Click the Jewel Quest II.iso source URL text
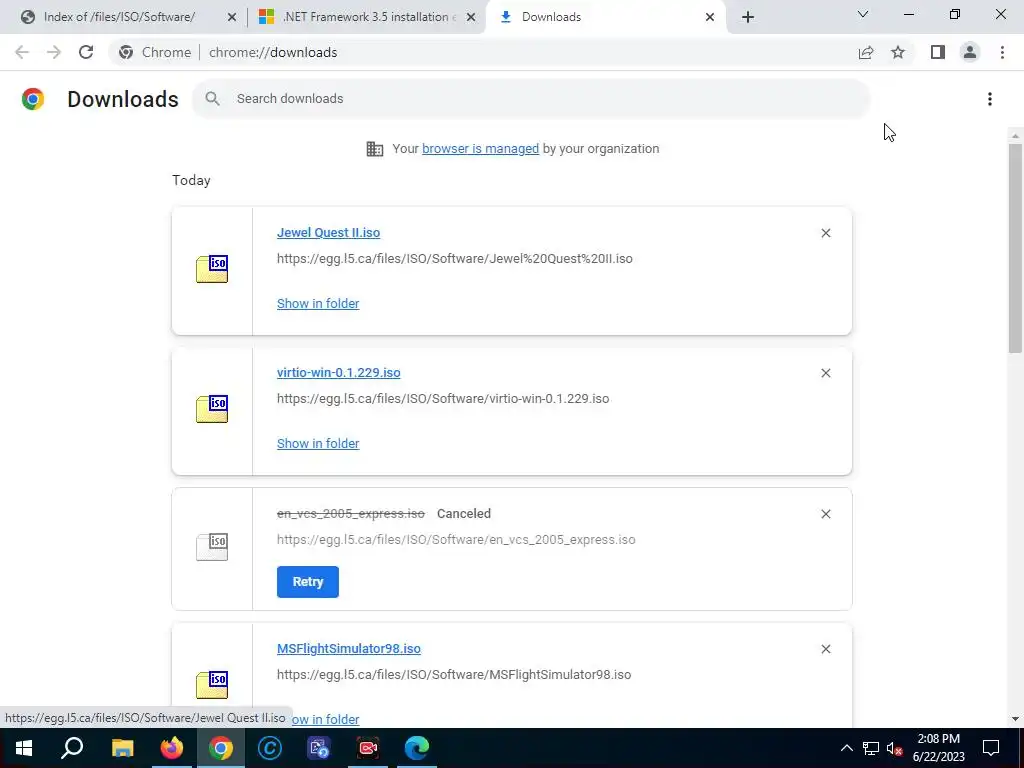 (x=455, y=259)
